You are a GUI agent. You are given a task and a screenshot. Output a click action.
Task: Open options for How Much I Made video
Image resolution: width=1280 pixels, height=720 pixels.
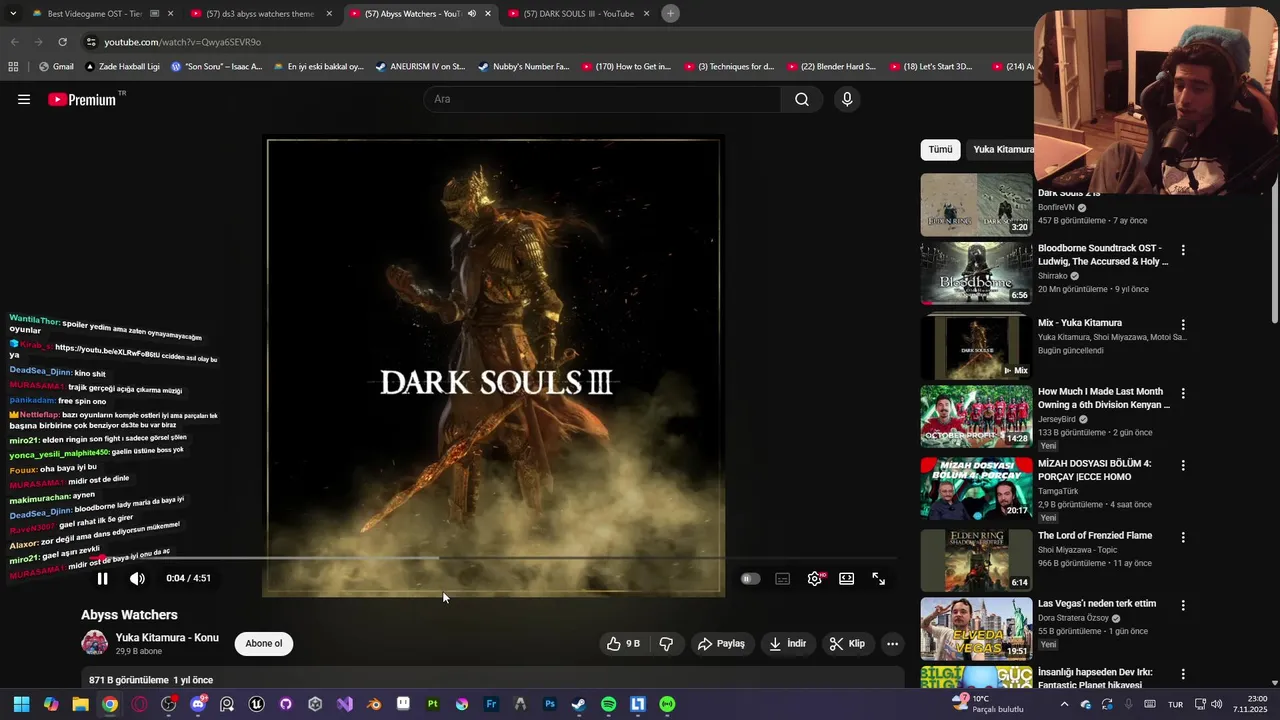(x=1183, y=393)
